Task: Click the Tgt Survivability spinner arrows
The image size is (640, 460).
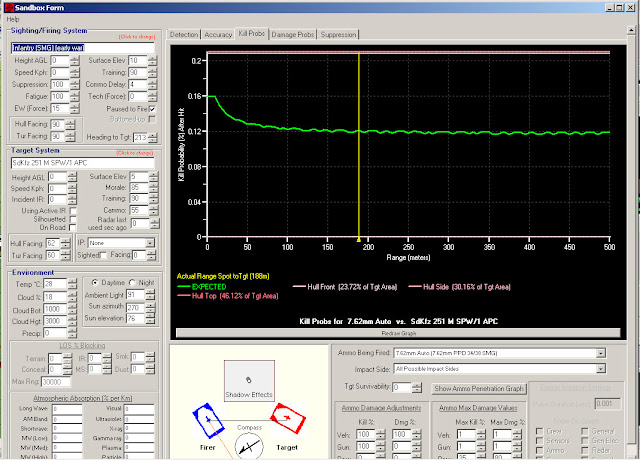Action: pos(417,387)
